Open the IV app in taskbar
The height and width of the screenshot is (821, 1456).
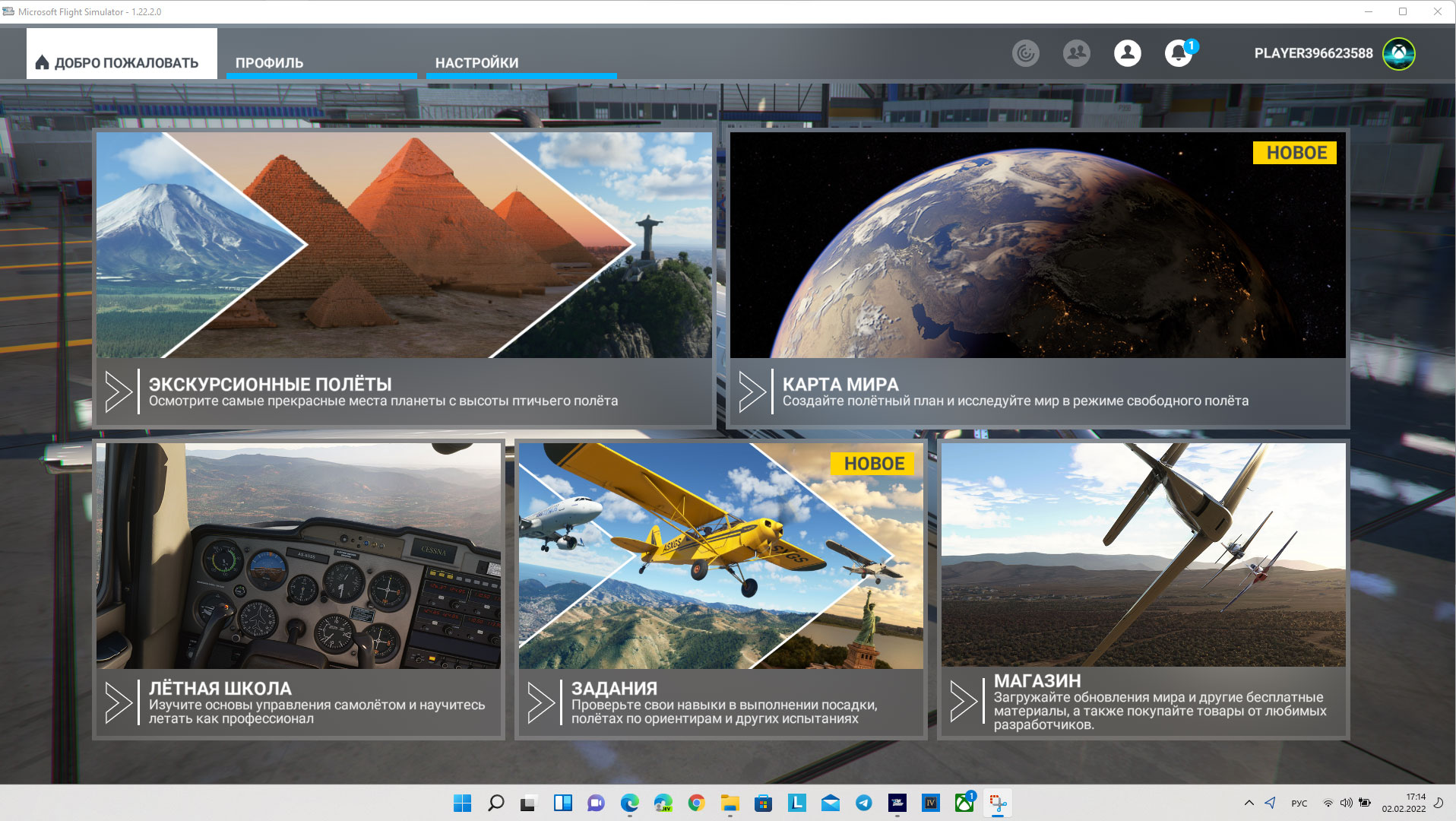[930, 803]
